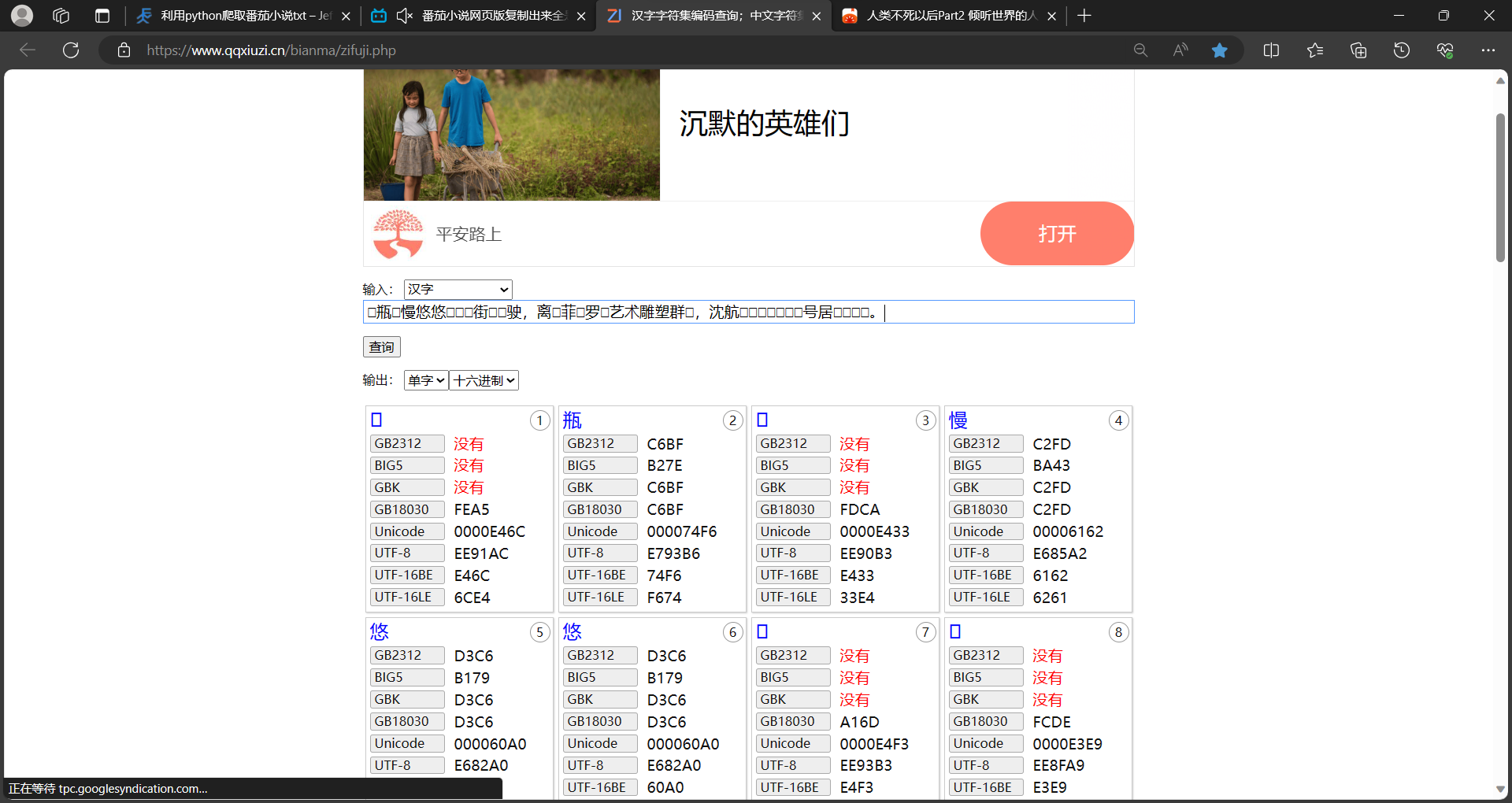This screenshot has width=1512, height=803.
Task: Mute audio on the 番茄小说 tab
Action: [404, 16]
